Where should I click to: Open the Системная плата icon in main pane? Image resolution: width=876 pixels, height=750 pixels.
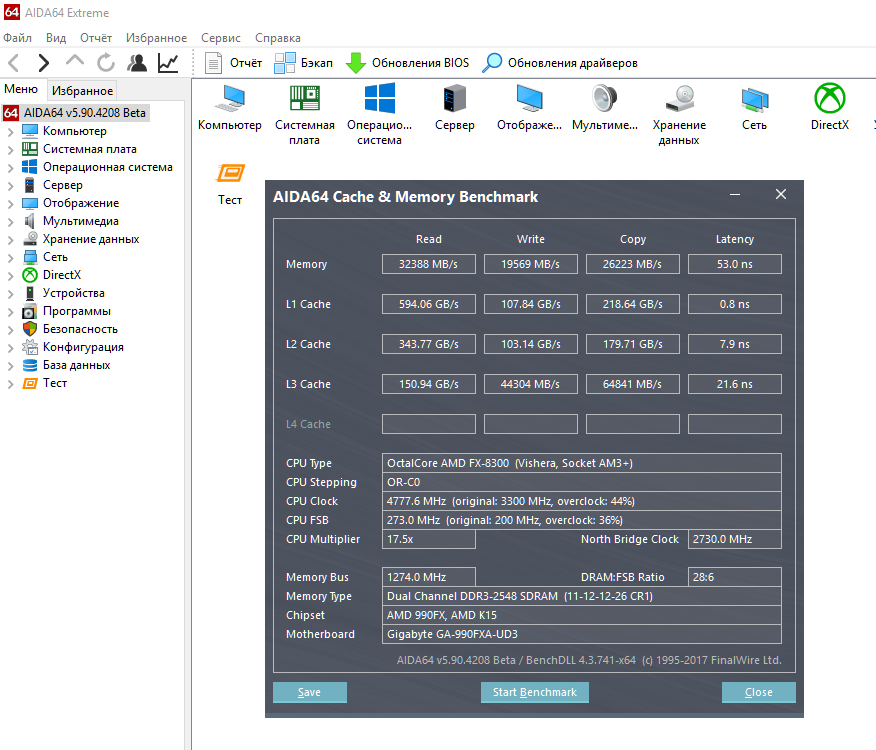[x=304, y=115]
